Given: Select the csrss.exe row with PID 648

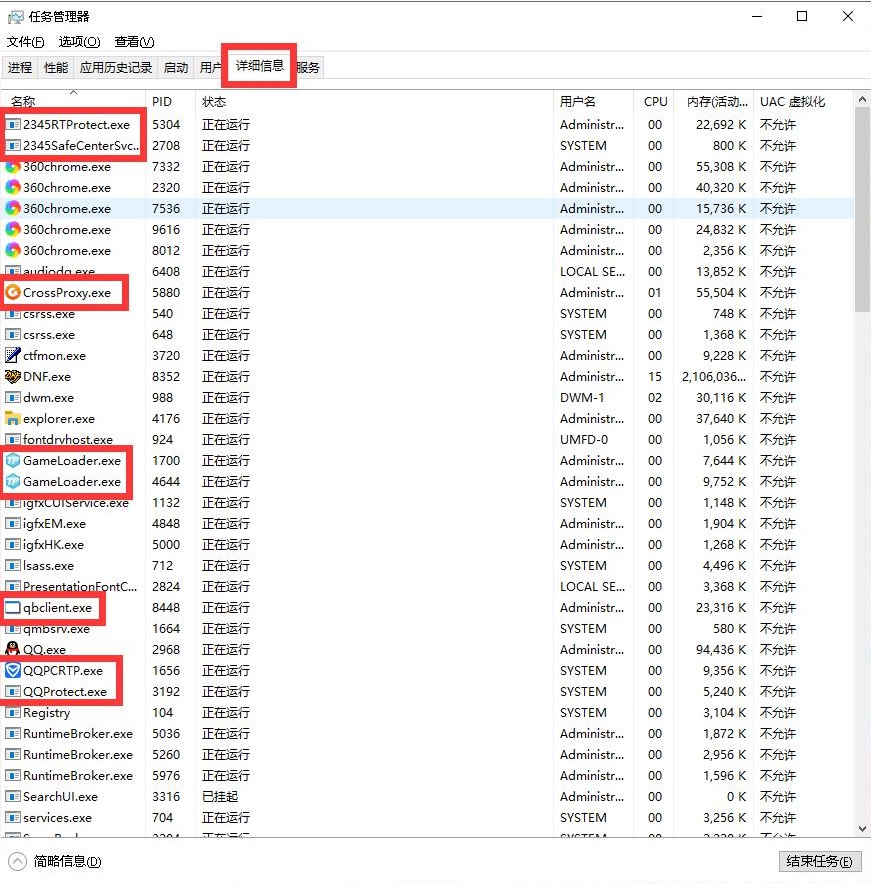Looking at the screenshot, I should click(x=427, y=335).
